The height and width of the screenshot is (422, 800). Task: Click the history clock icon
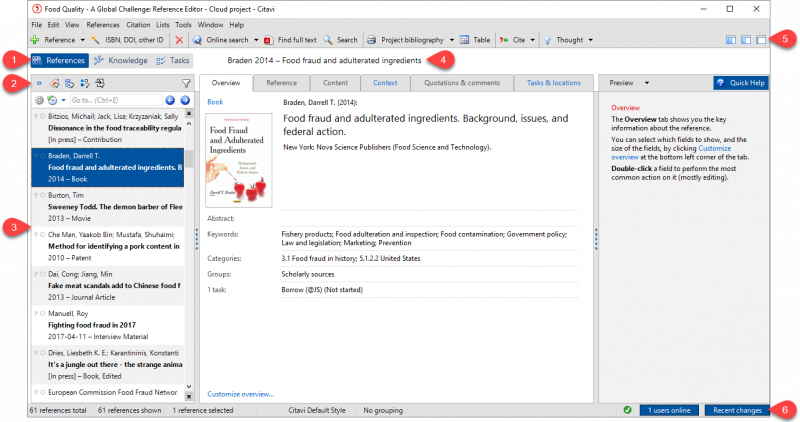[x=52, y=100]
